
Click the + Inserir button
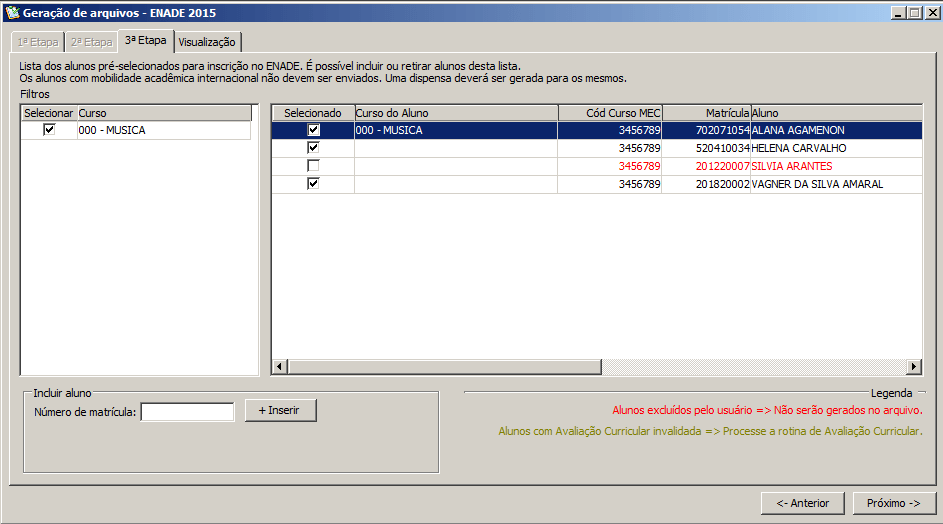pos(280,410)
